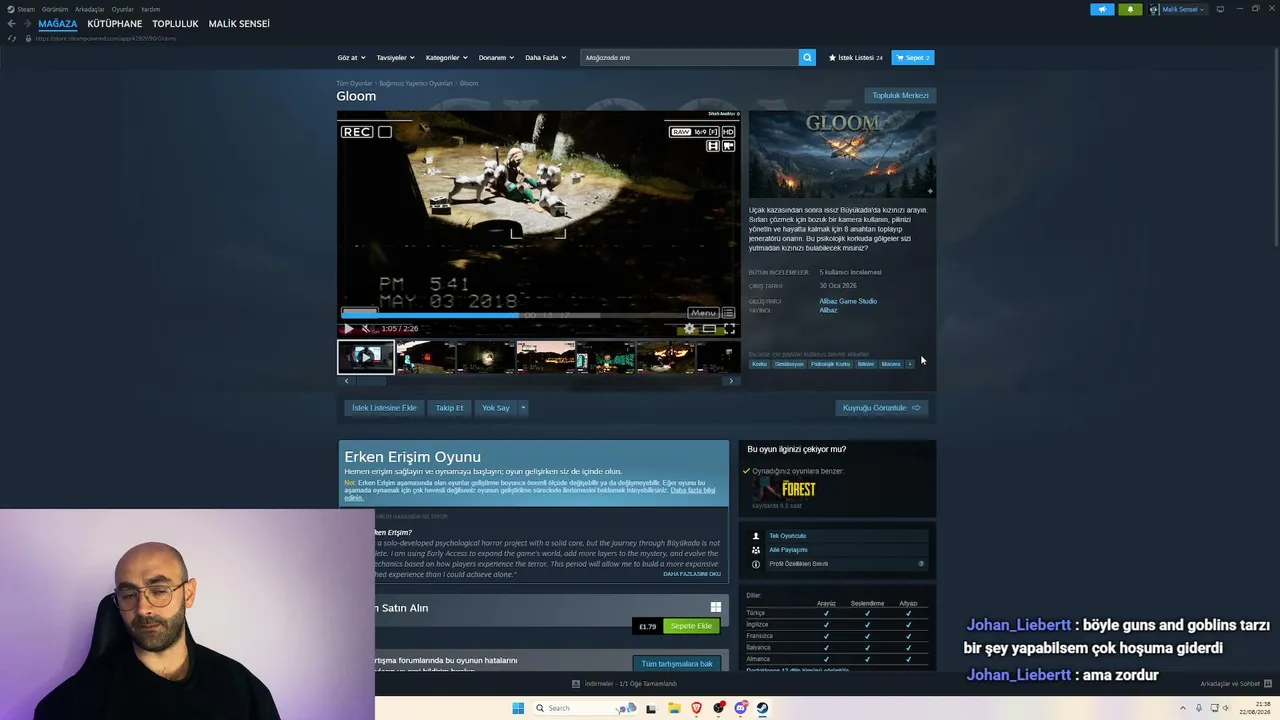Open the Steam notifications bell
This screenshot has width=1280, height=720.
1130,9
